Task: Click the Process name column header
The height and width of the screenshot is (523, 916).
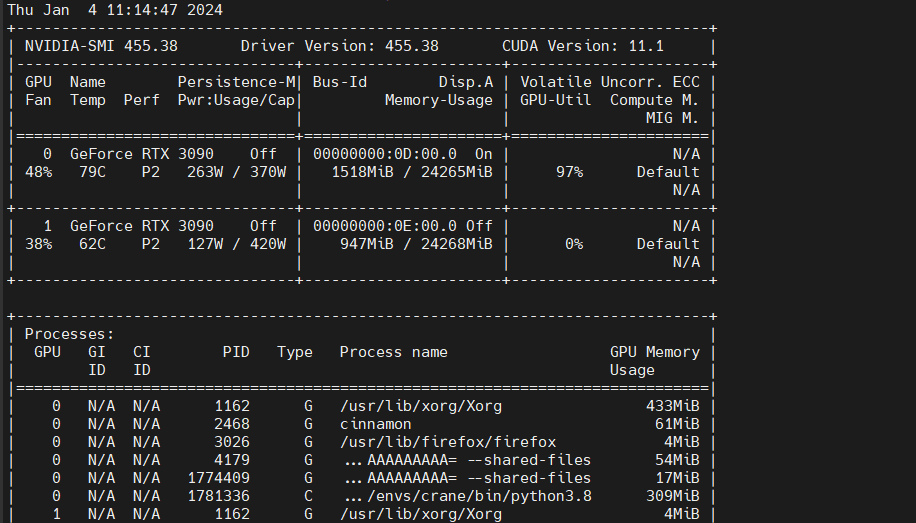Action: (x=394, y=352)
